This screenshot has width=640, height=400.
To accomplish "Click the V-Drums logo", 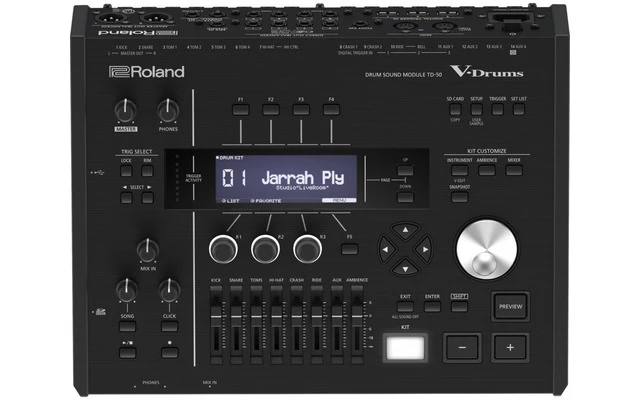I will click(x=487, y=71).
